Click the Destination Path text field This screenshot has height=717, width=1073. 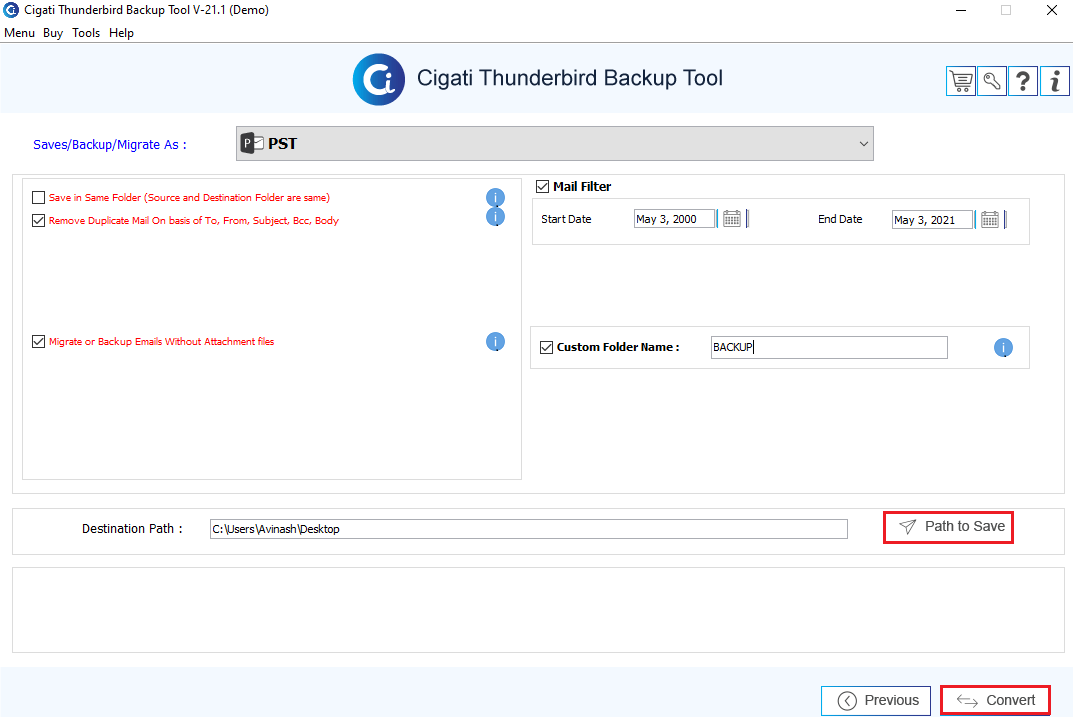click(528, 529)
